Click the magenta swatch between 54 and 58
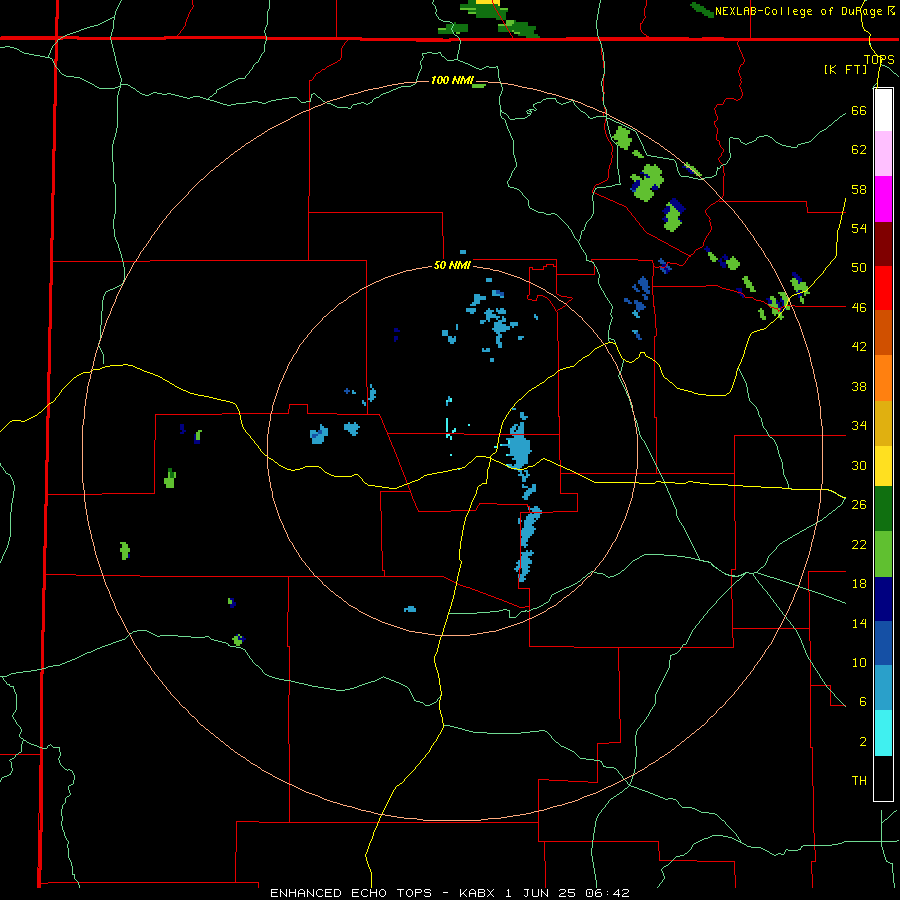900x900 pixels. pos(883,199)
